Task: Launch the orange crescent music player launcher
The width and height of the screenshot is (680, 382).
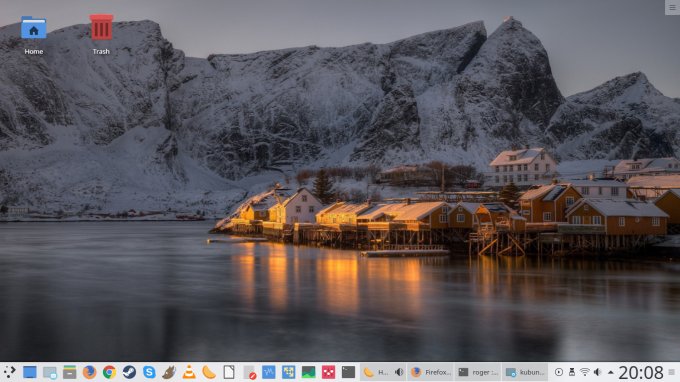Action: (209, 372)
